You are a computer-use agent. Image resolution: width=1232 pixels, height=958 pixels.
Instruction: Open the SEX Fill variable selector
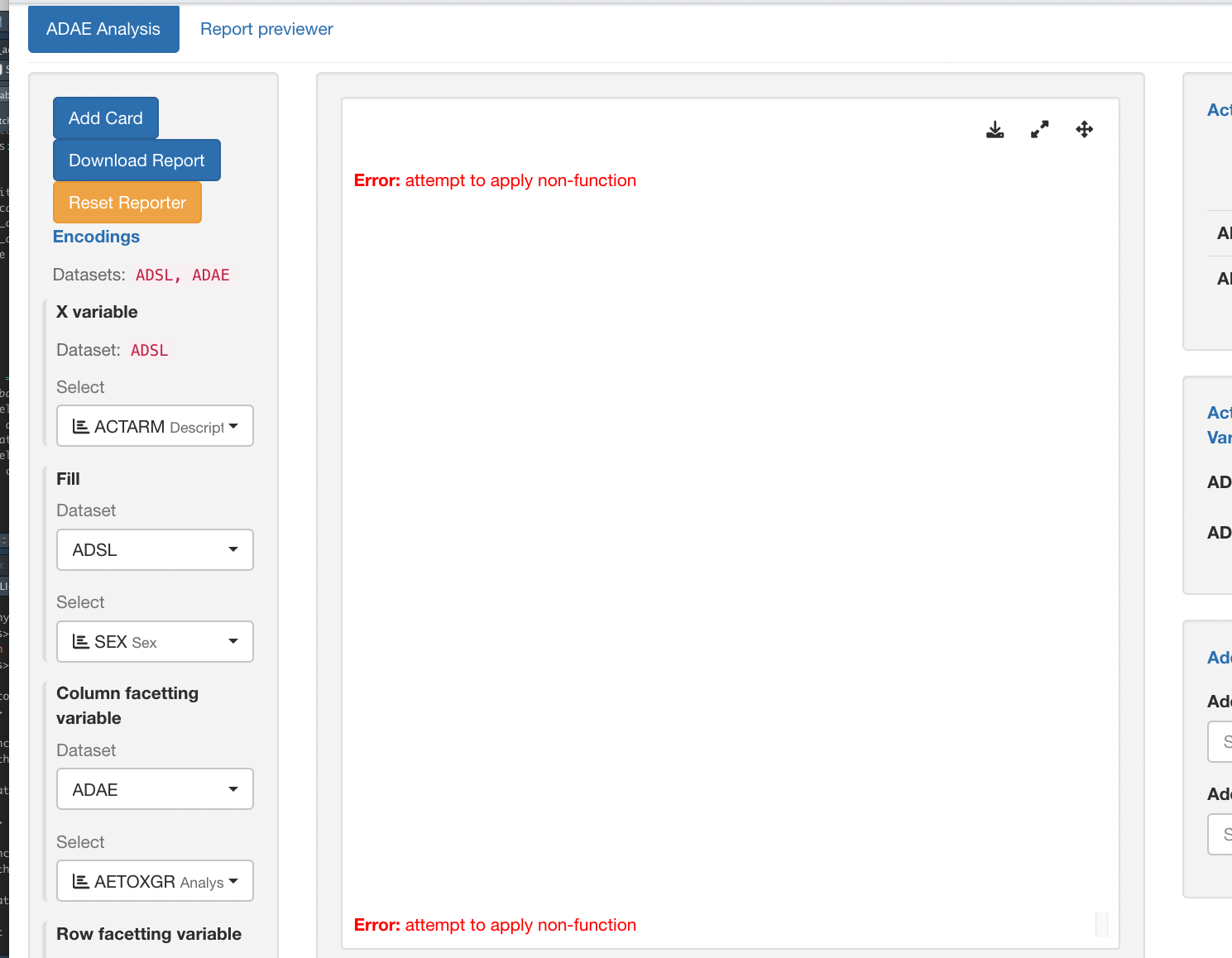[154, 641]
